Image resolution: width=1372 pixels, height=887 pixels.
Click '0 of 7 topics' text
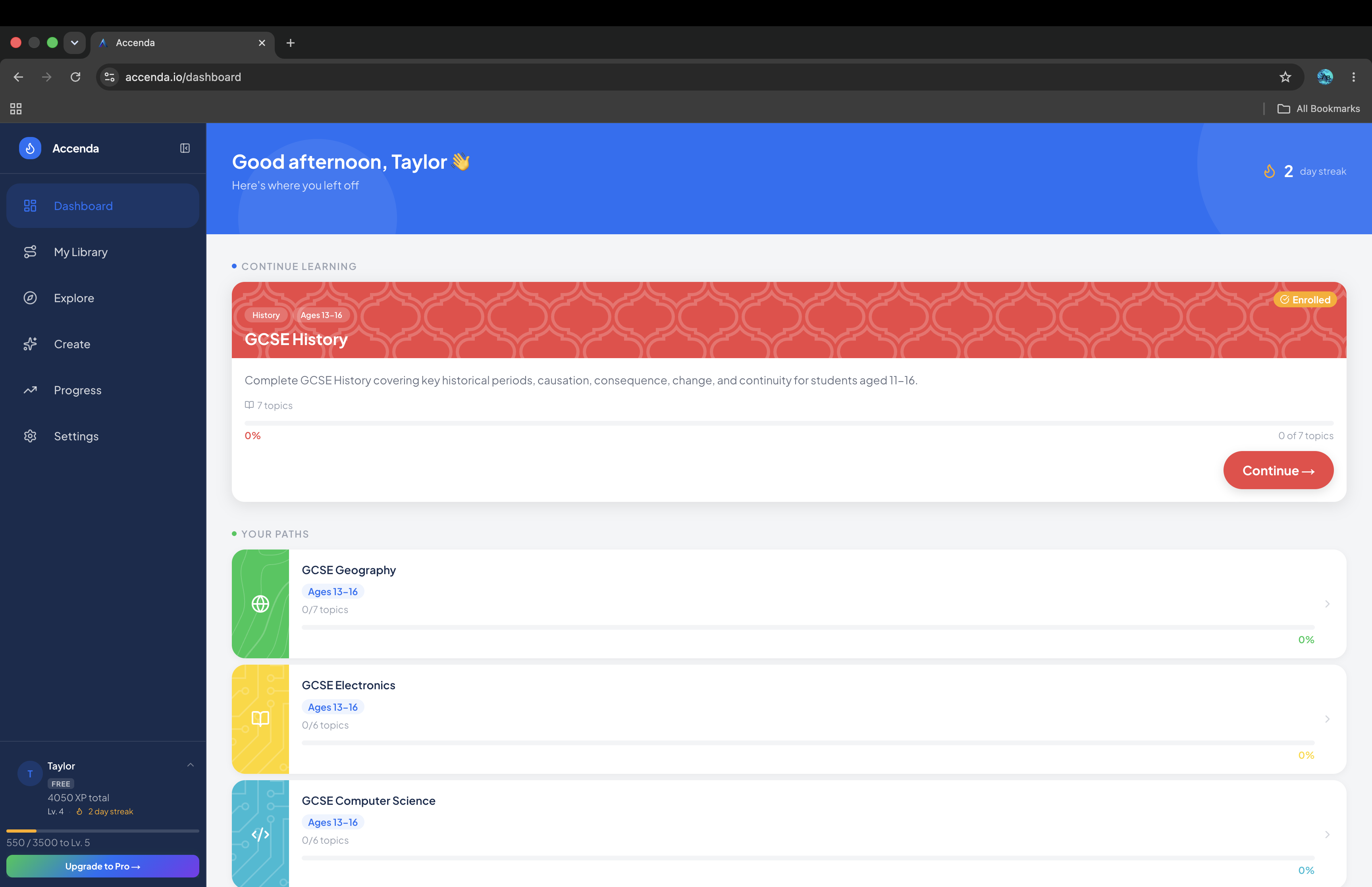(x=1306, y=436)
